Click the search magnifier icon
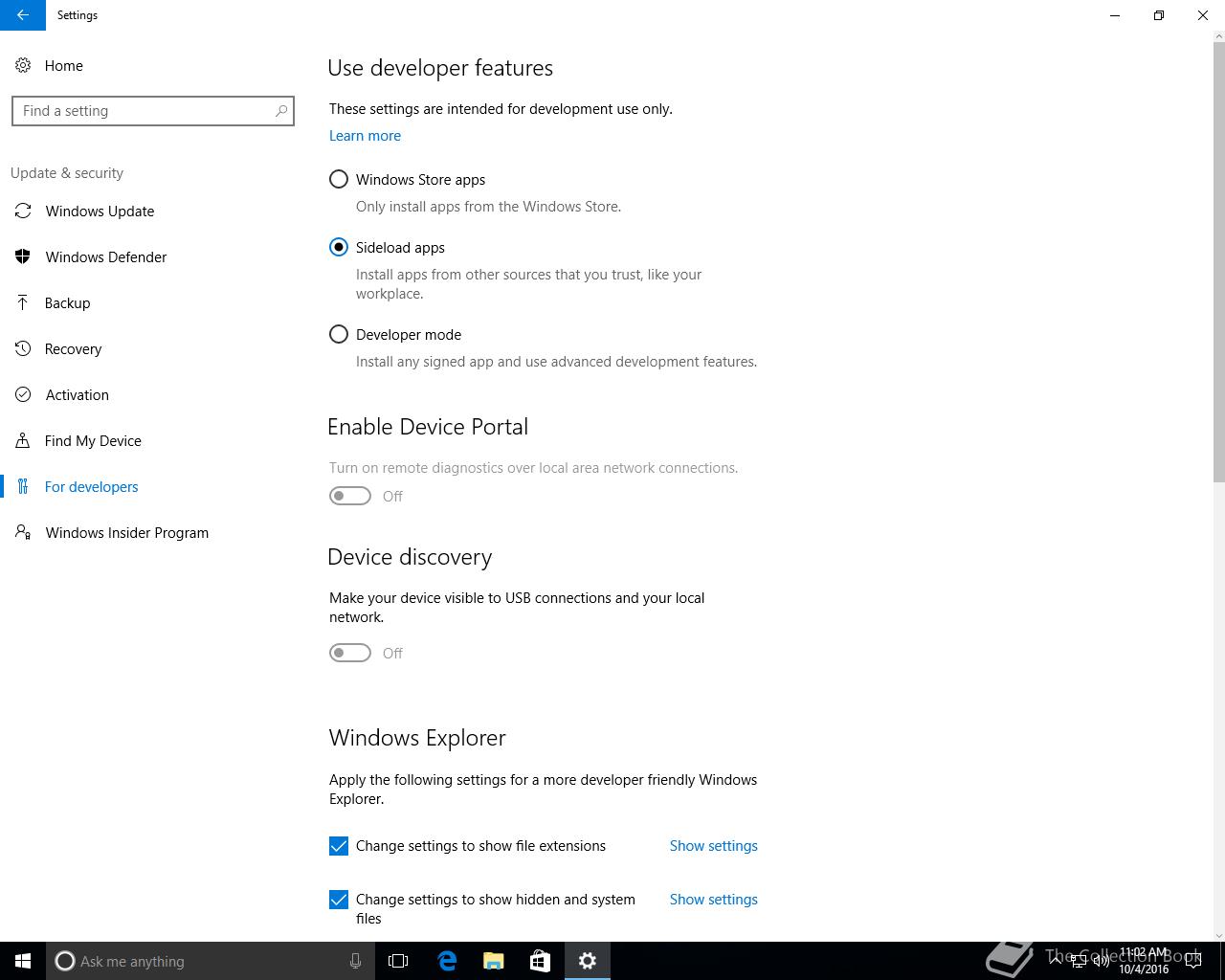The height and width of the screenshot is (980, 1225). (x=281, y=111)
